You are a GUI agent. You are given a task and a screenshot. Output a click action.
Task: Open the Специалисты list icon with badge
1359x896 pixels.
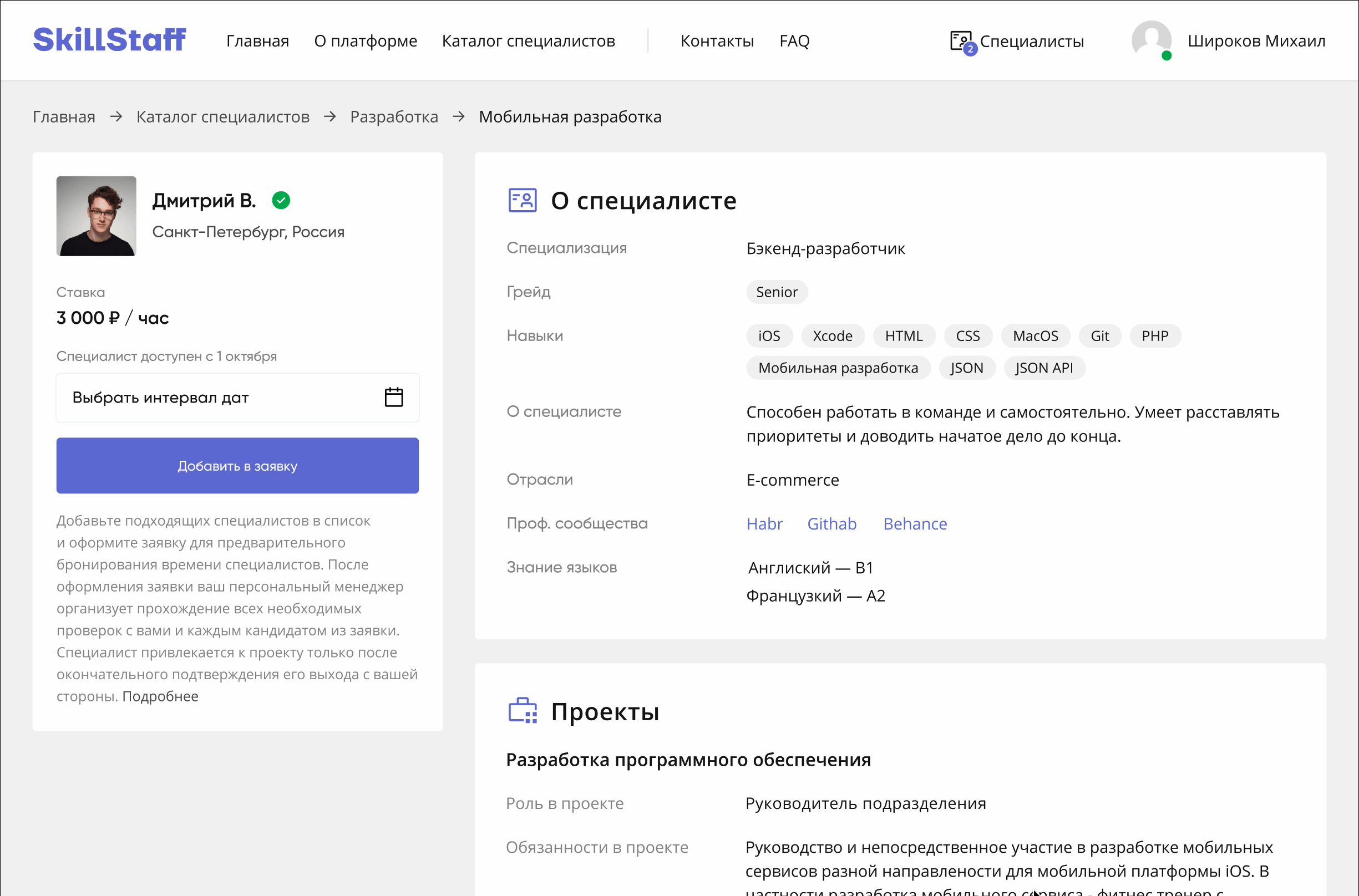[x=963, y=42]
